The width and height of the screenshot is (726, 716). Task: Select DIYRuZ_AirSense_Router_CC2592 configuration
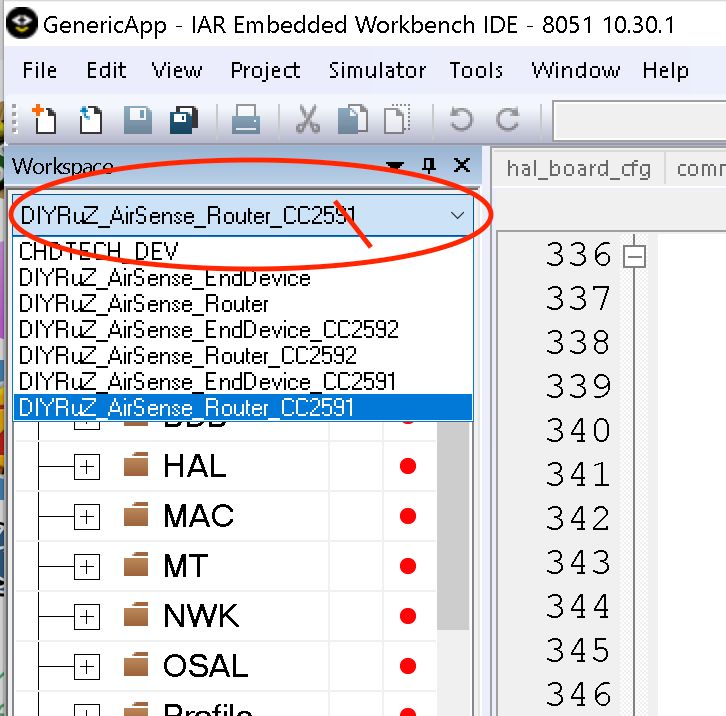(x=243, y=356)
